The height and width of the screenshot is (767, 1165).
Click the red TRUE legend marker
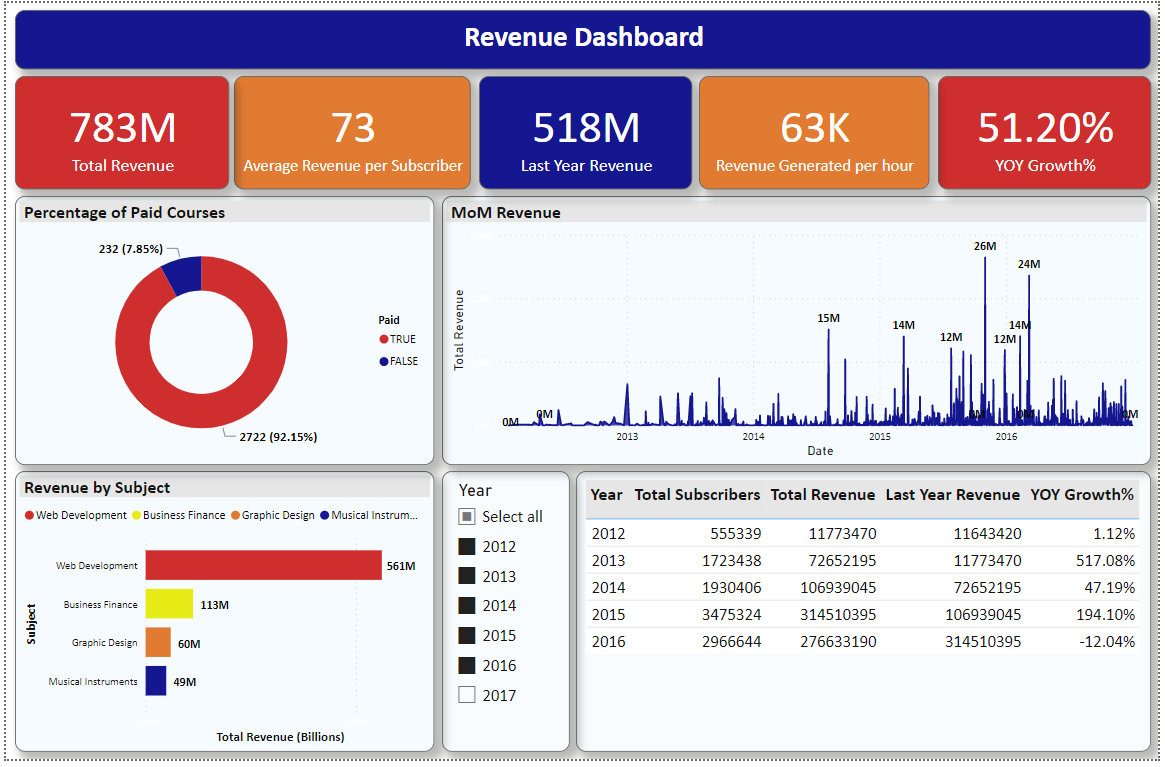tap(383, 339)
